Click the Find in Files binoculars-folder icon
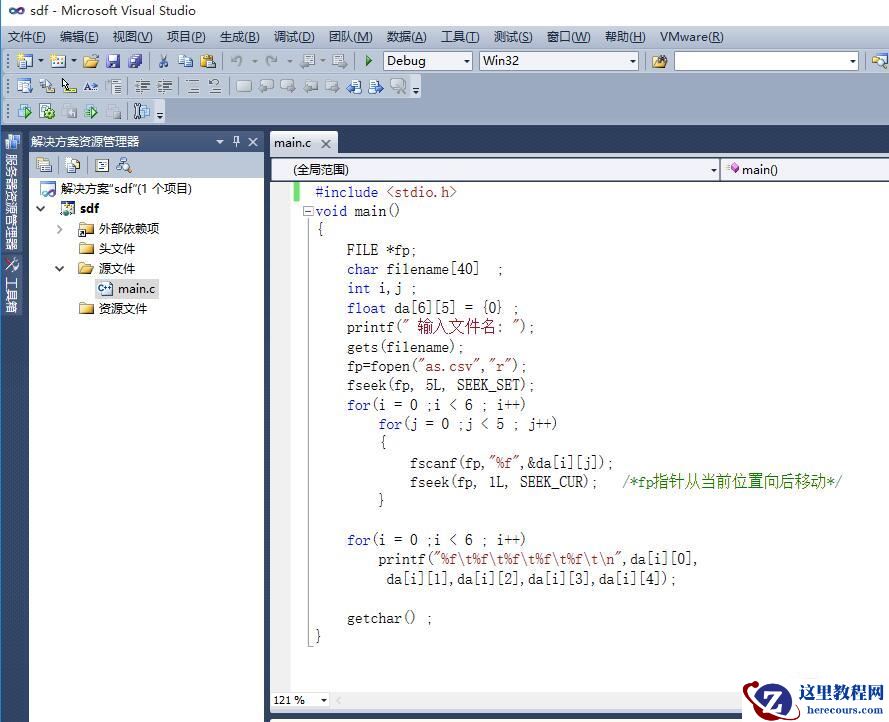Image resolution: width=889 pixels, height=722 pixels. point(659,61)
